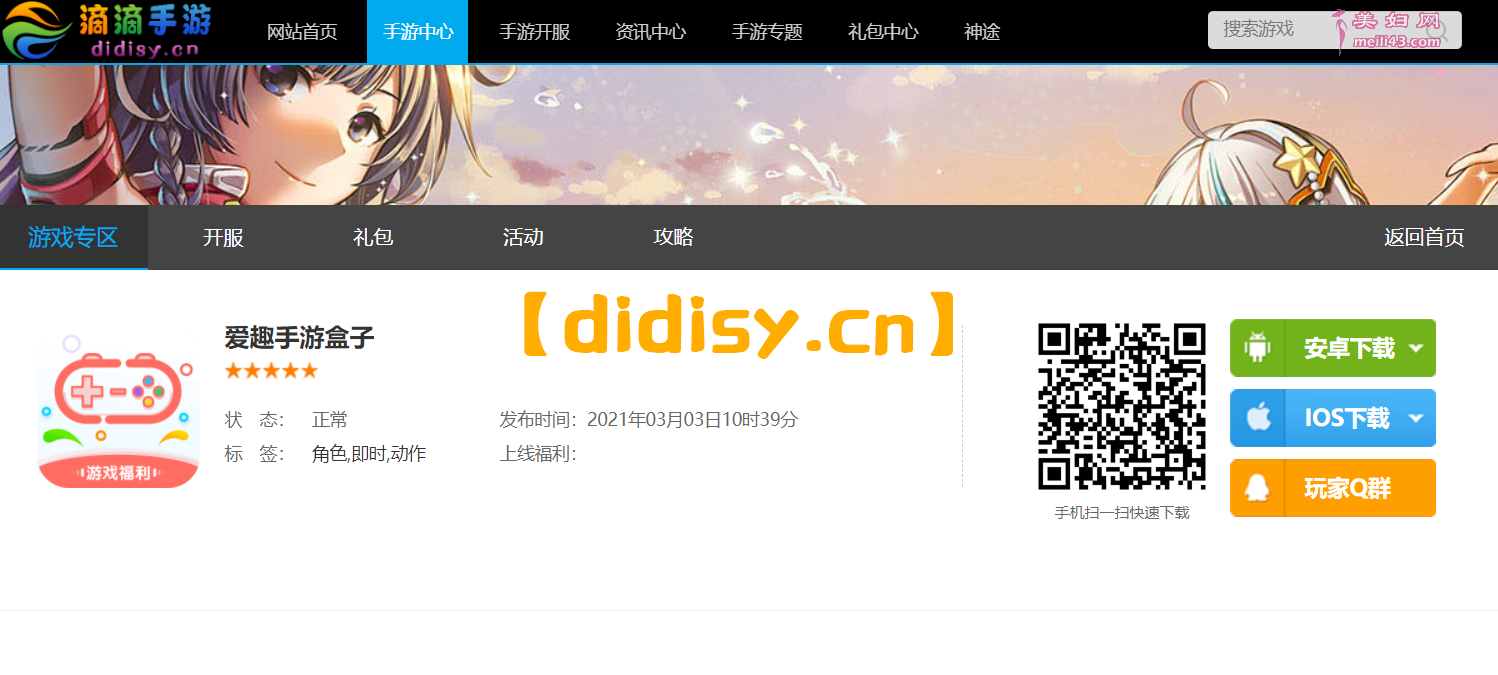Select the 游戏专区 tab

73,238
